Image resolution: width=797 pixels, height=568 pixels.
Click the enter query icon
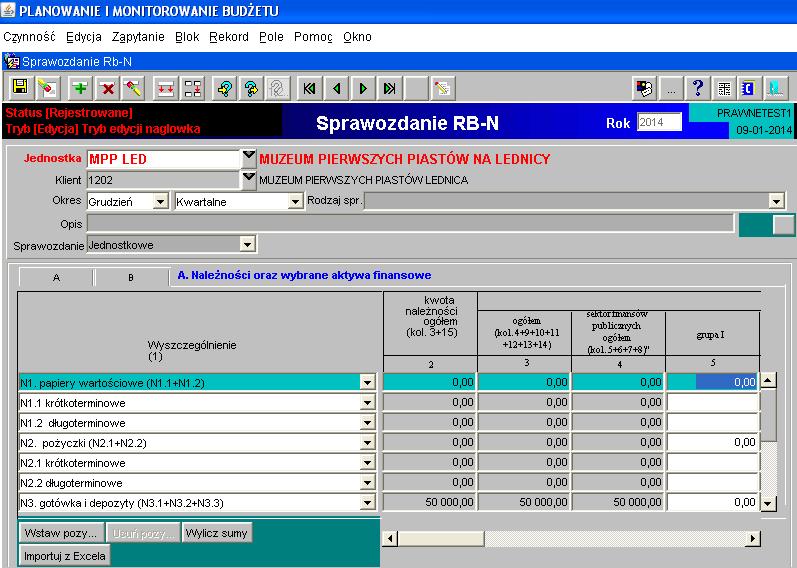(x=224, y=88)
